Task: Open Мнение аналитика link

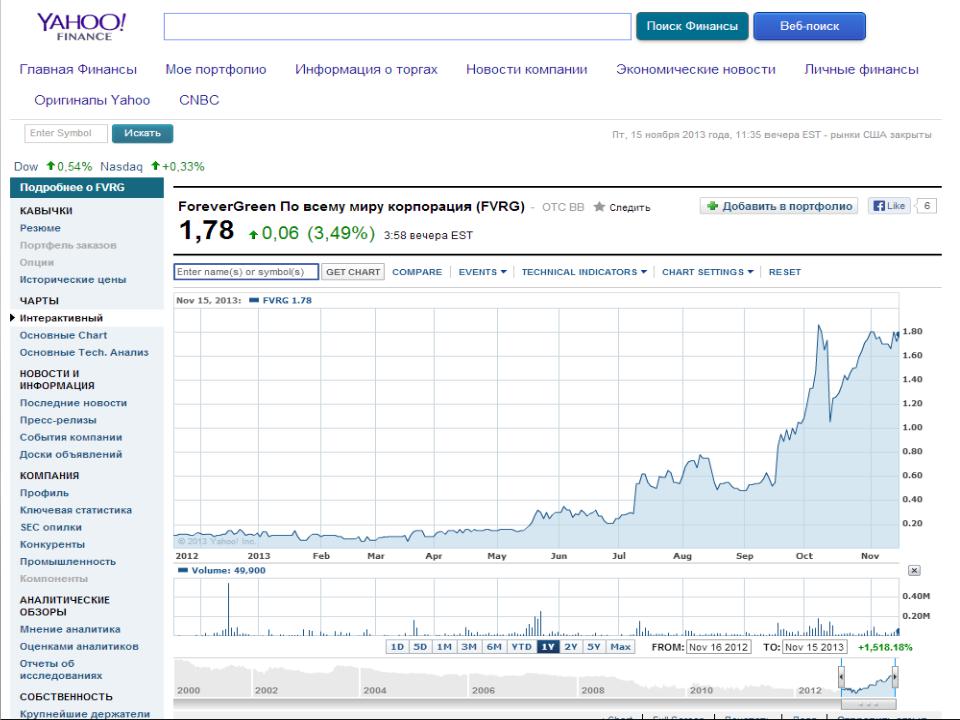Action: 70,629
